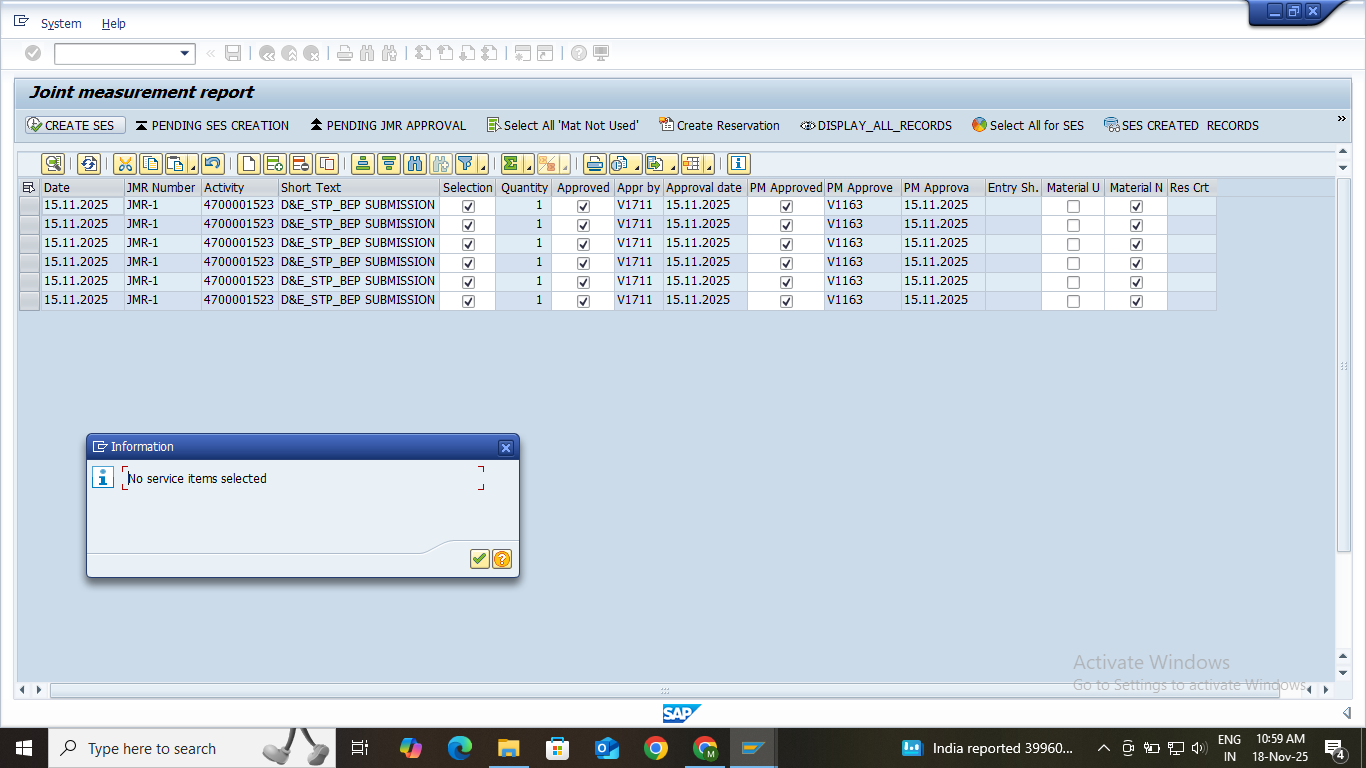
Task: Click the Refresh icon in ALV toolbar
Action: pyautogui.click(x=89, y=164)
